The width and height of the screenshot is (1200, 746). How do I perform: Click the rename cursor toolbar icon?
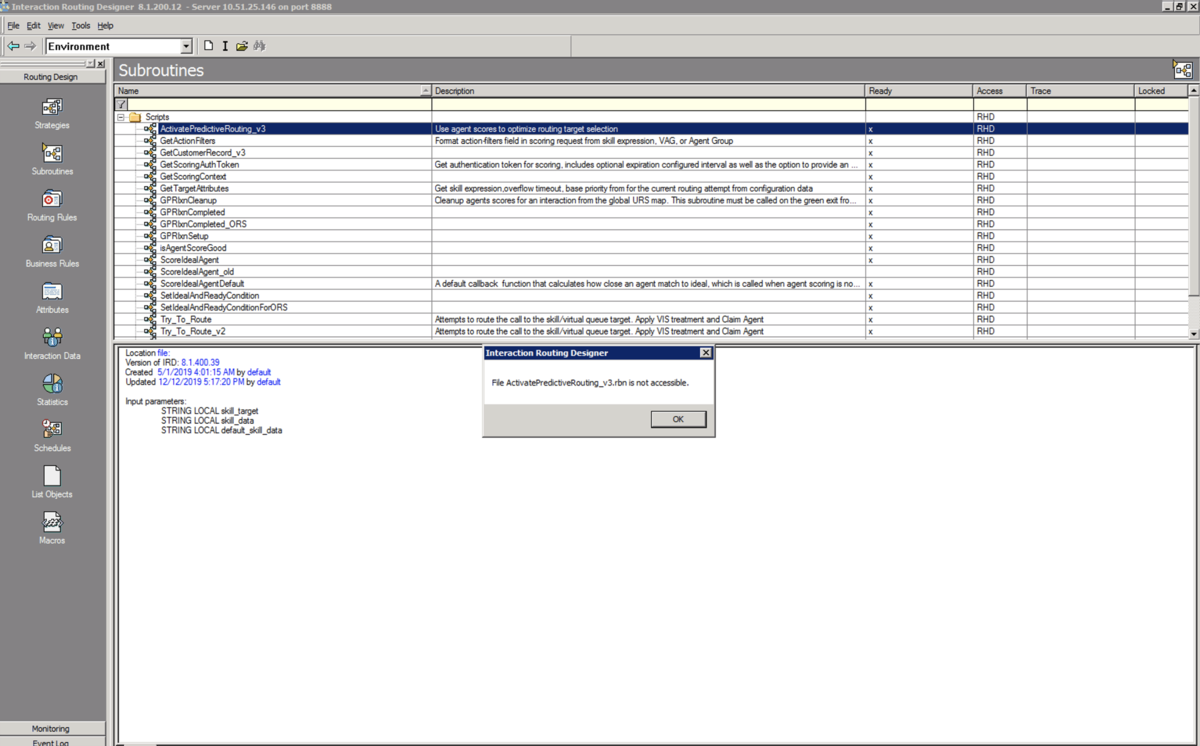tap(225, 46)
